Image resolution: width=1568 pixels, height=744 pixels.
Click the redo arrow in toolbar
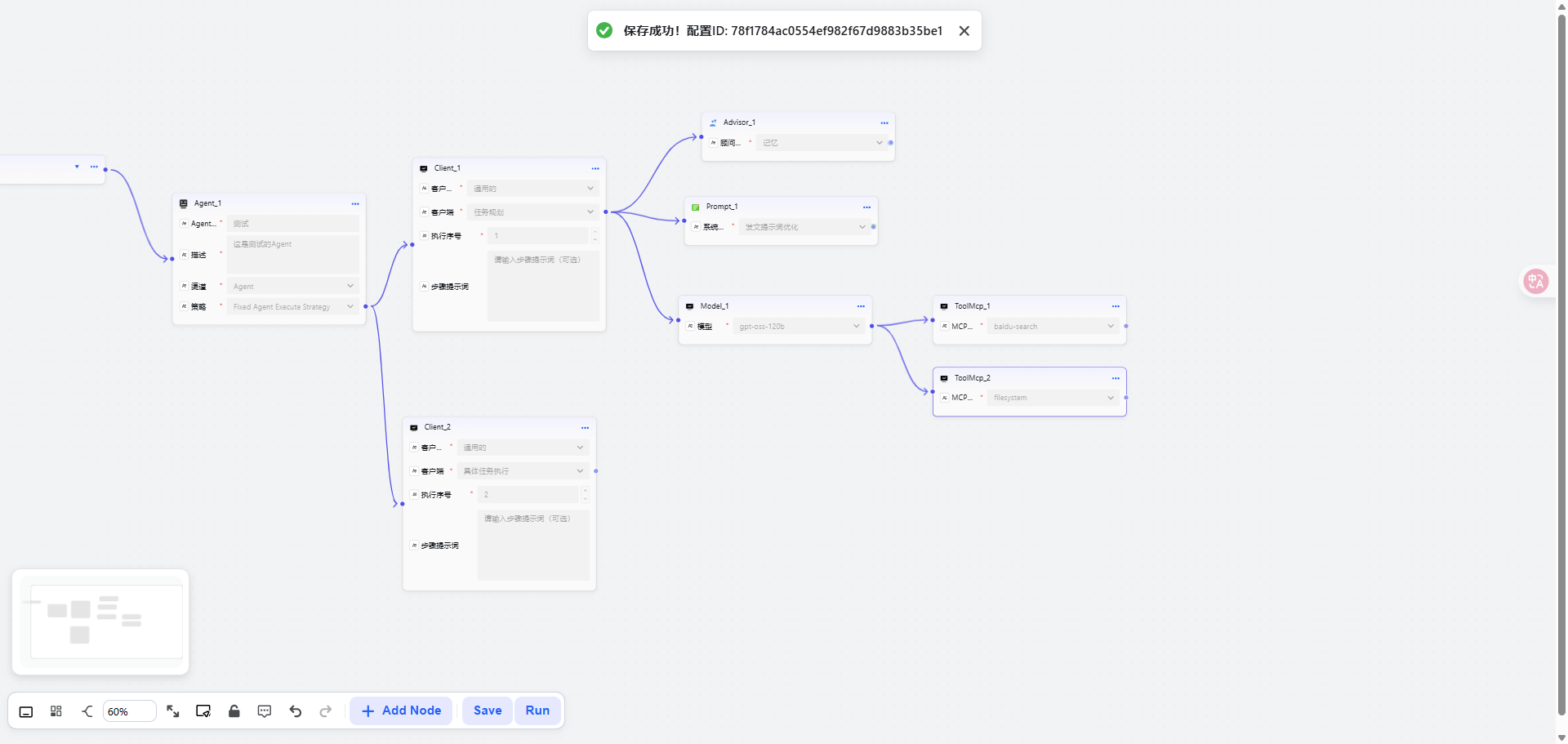[x=326, y=711]
